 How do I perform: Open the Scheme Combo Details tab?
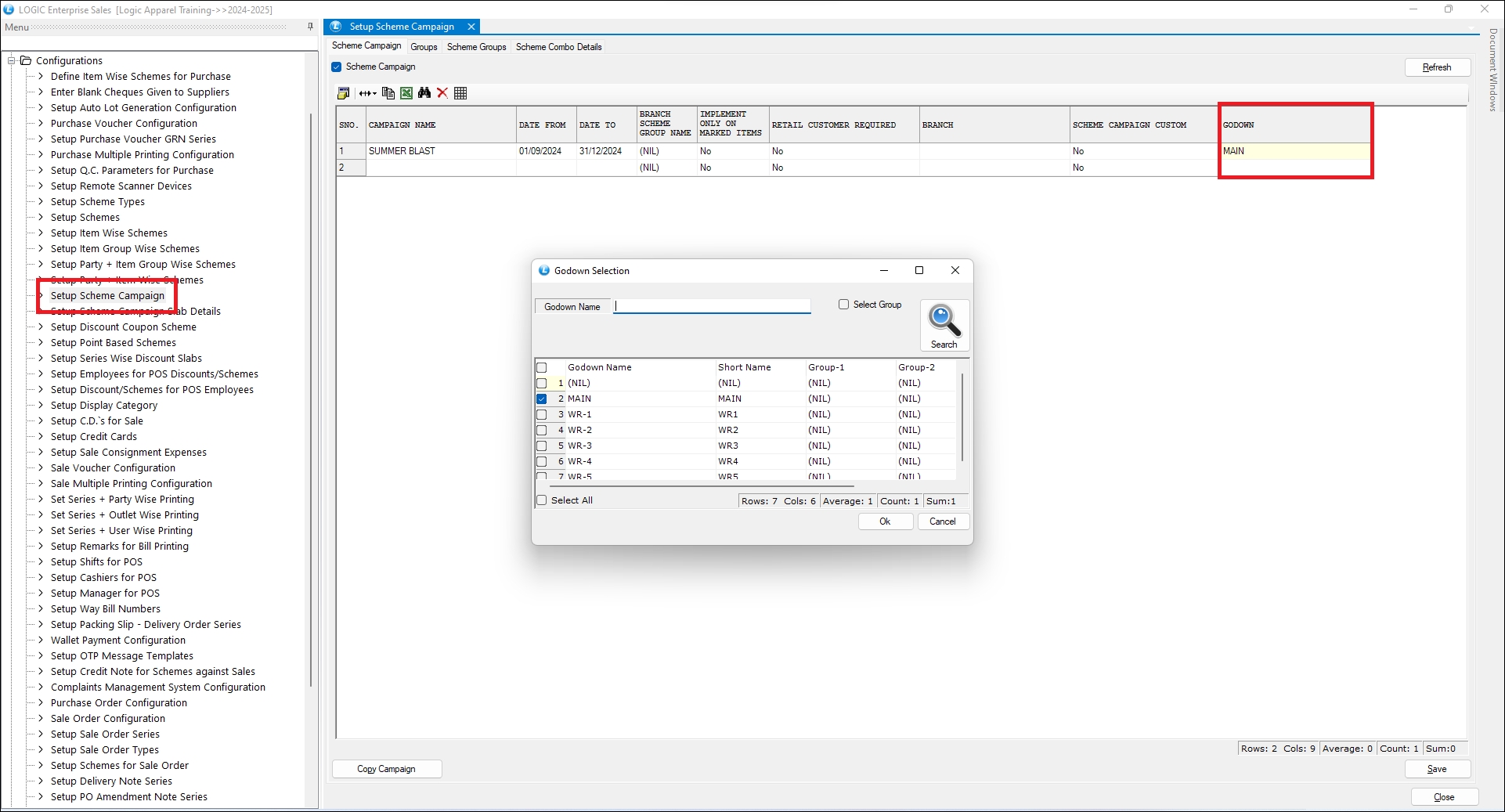pos(558,47)
